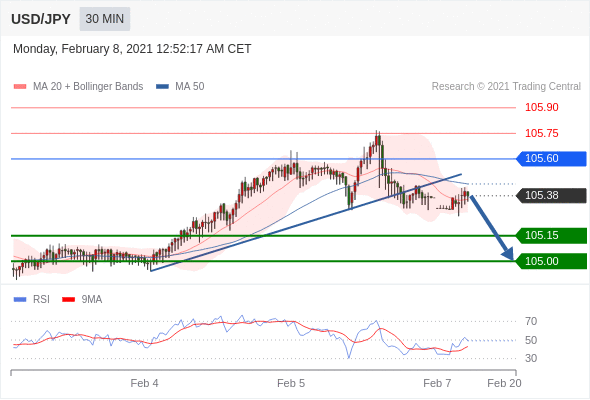590x400 pixels.
Task: Click the blue downward arrow head
Action: coord(508,254)
